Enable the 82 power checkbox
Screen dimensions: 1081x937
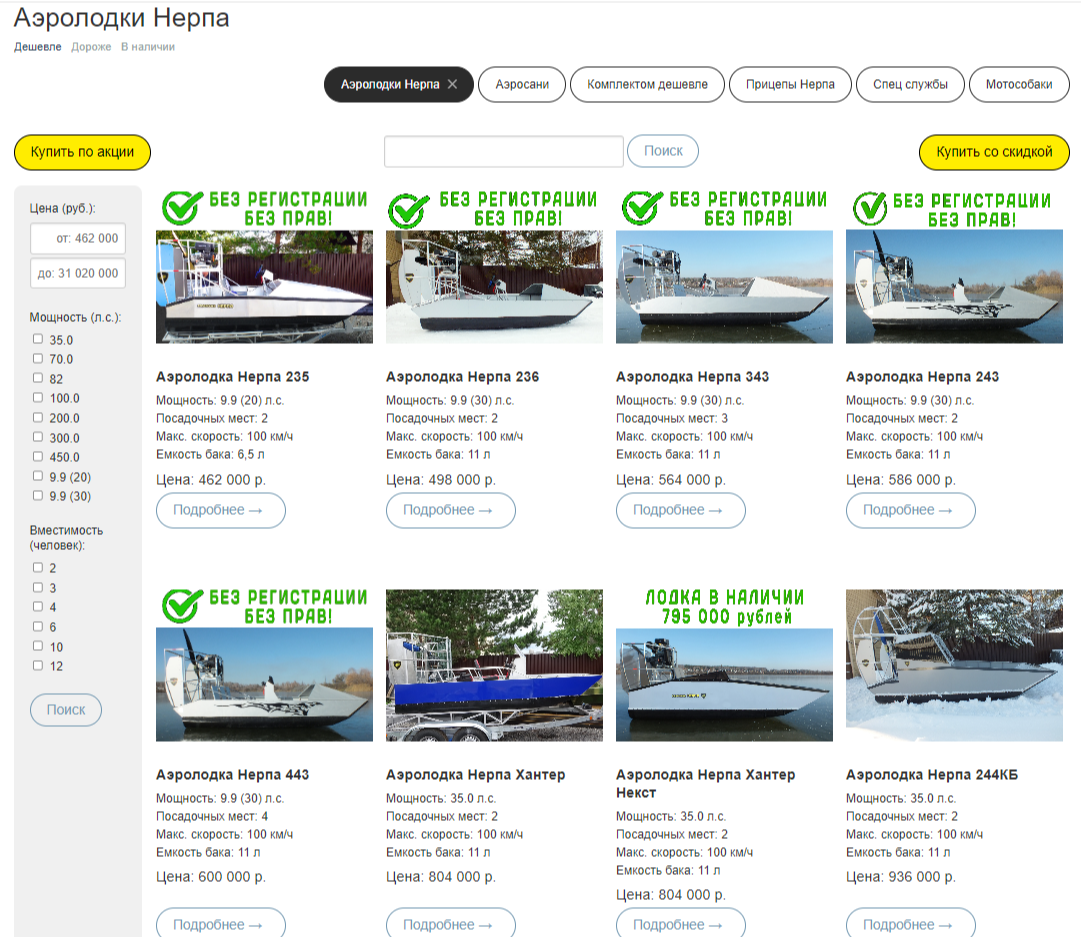point(38,378)
